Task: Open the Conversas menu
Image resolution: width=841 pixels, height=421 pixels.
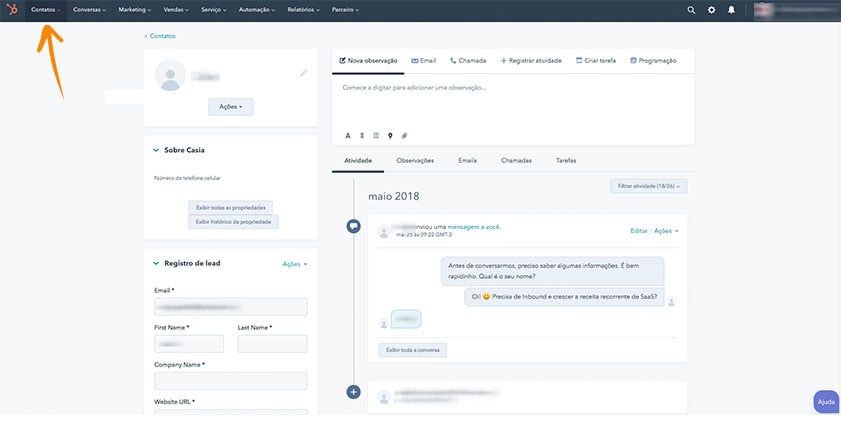Action: (90, 10)
